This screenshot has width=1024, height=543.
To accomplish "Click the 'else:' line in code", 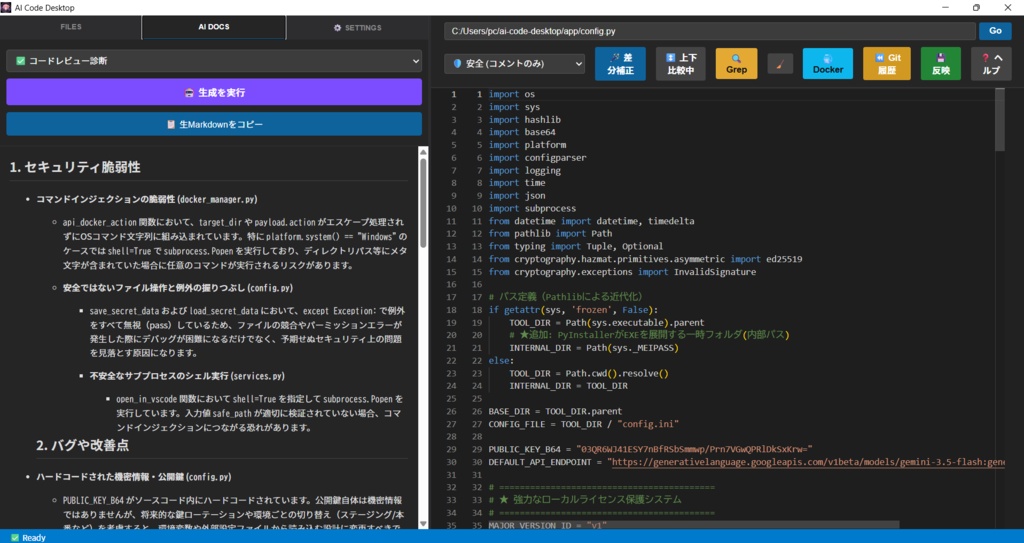I will point(502,360).
